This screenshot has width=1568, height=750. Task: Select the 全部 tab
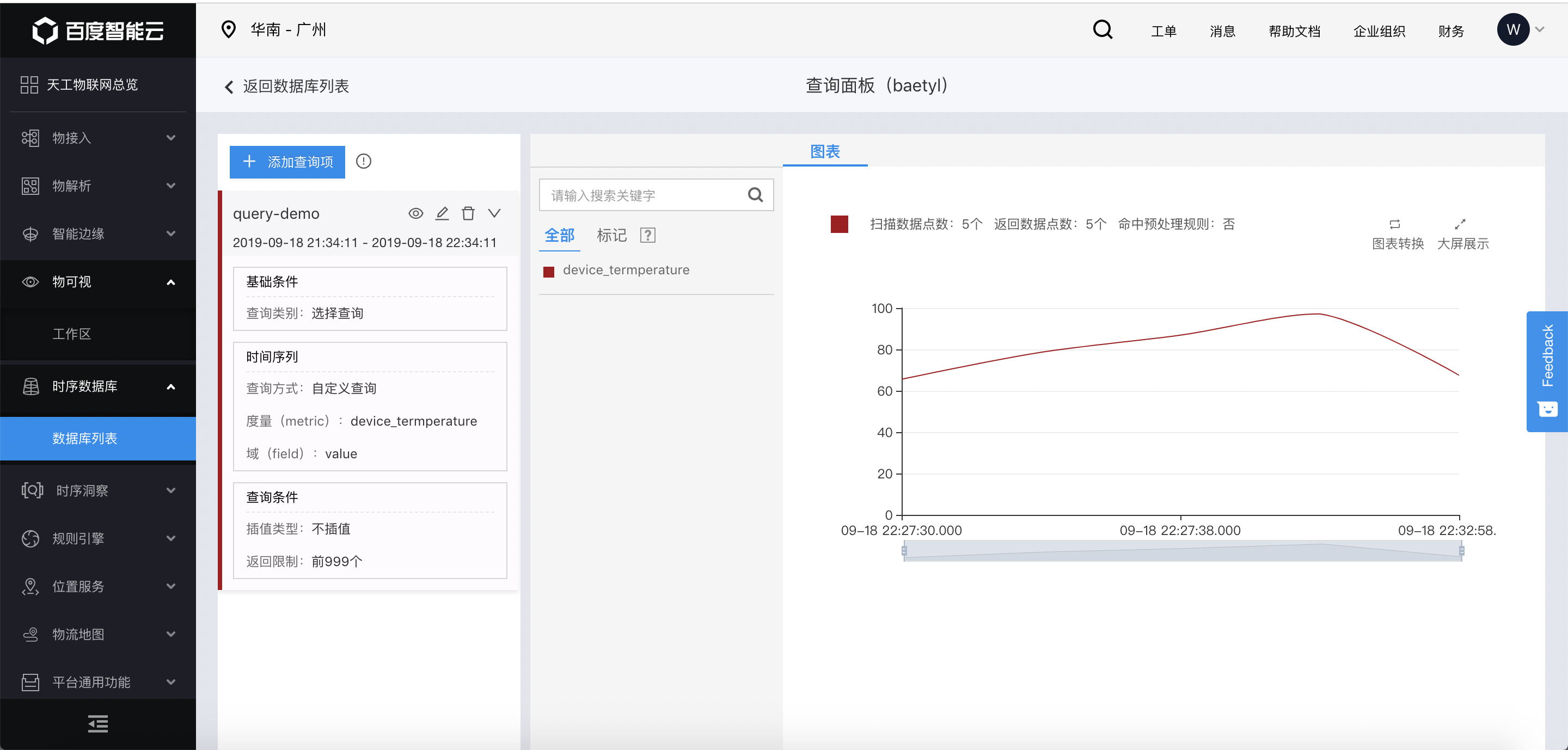pyautogui.click(x=559, y=236)
